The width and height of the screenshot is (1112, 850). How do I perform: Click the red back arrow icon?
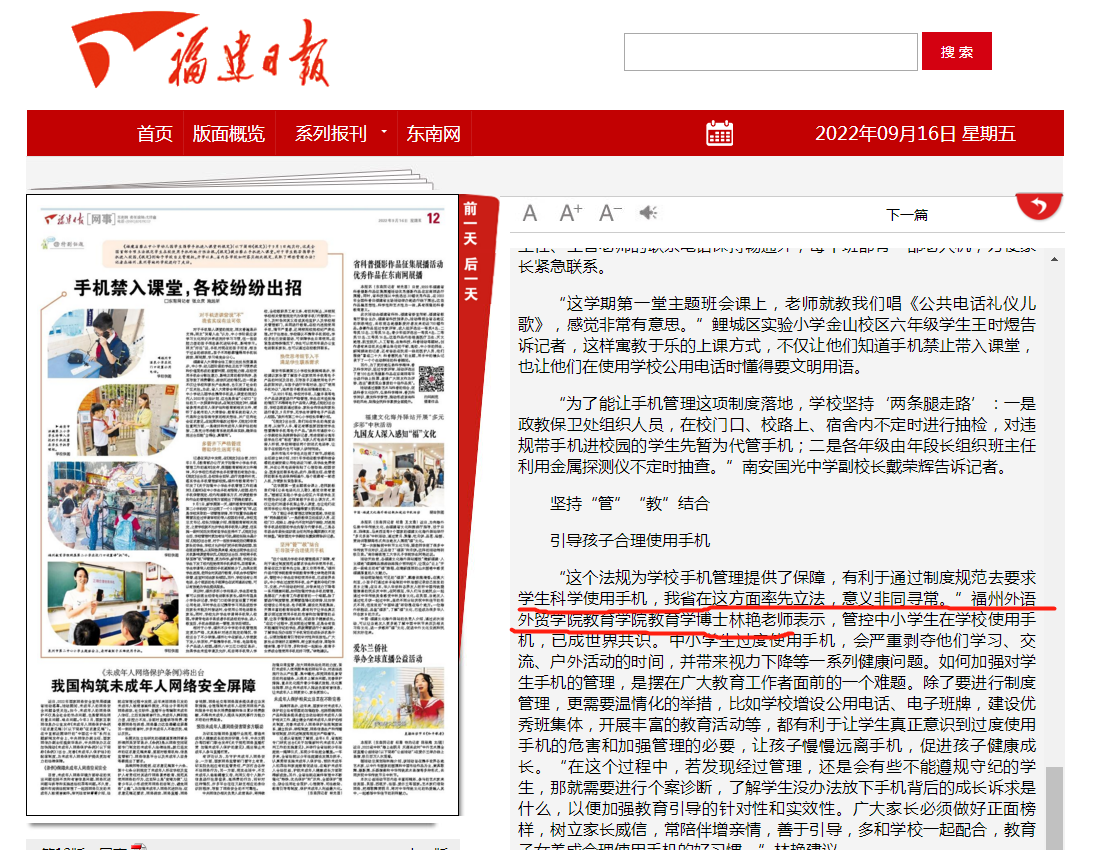[x=1038, y=207]
